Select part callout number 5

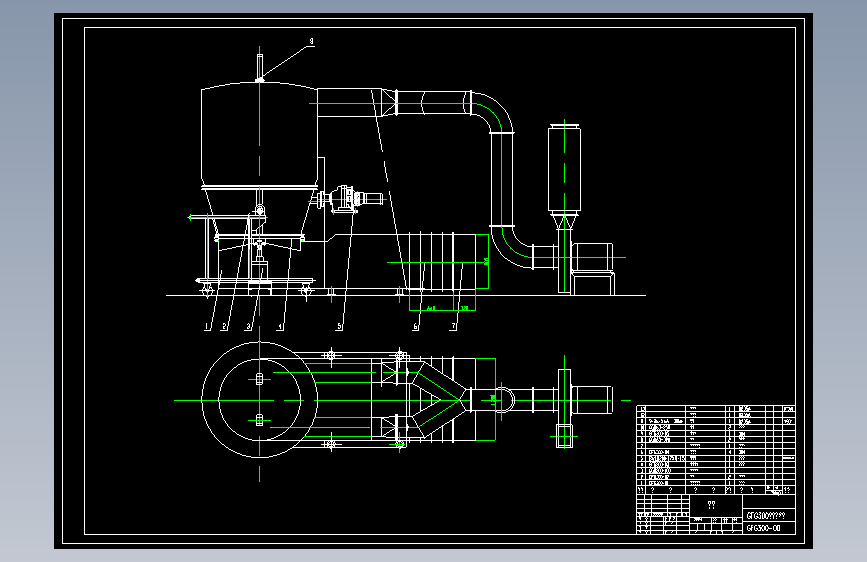tap(340, 327)
